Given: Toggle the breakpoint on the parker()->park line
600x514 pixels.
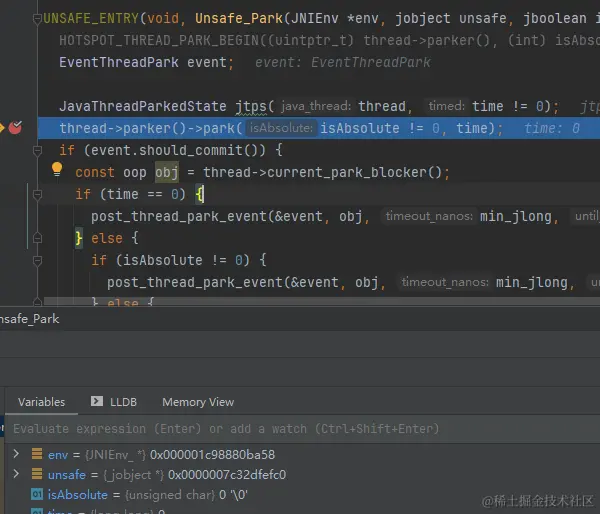Looking at the screenshot, I should pos(15,127).
